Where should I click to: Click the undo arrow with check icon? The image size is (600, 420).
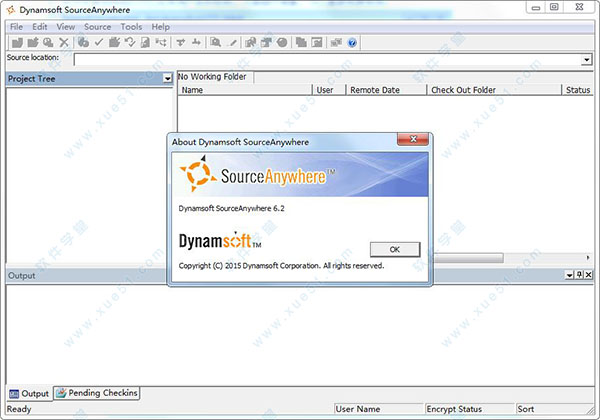tap(130, 42)
